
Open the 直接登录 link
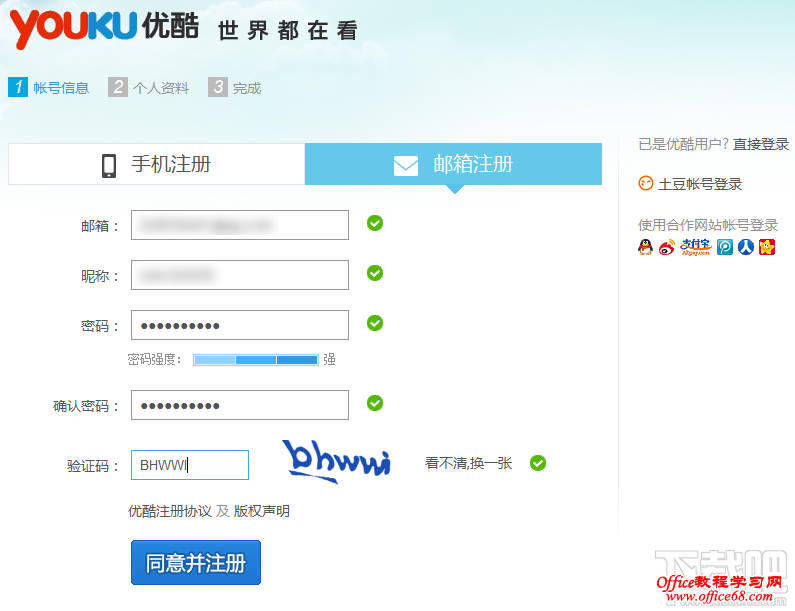point(761,145)
